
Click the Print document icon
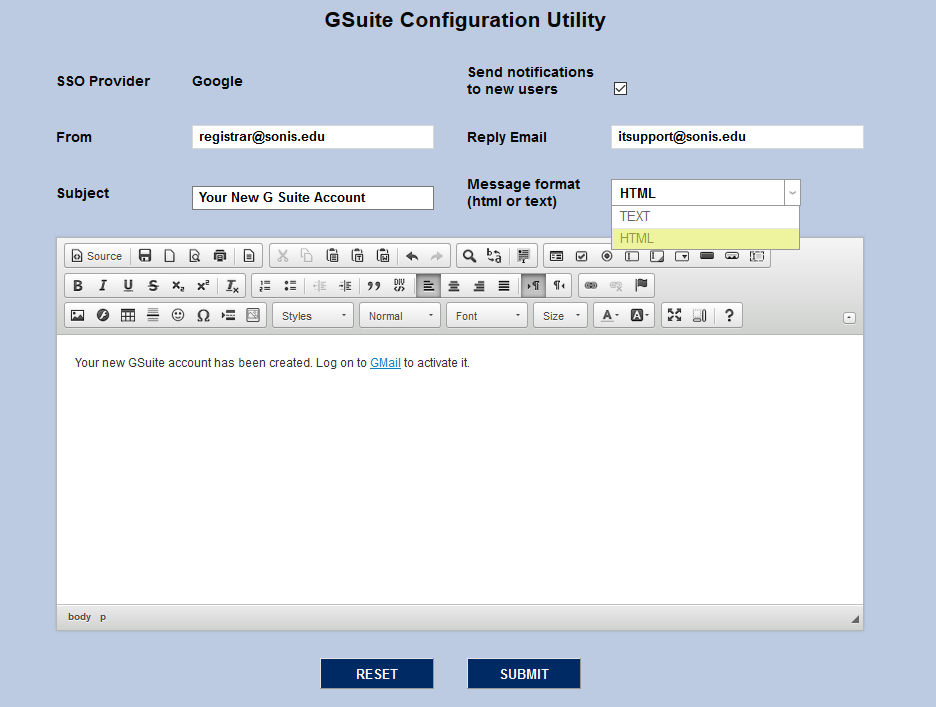220,255
